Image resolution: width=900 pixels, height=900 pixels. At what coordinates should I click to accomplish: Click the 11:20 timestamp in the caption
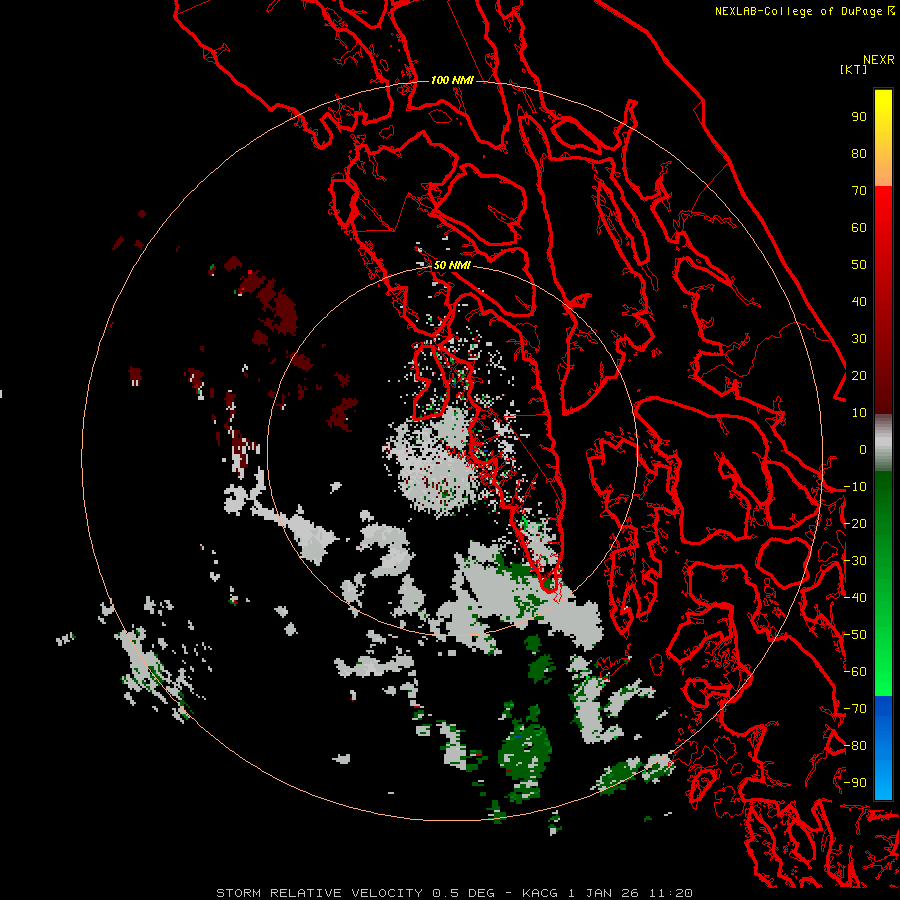coord(671,893)
